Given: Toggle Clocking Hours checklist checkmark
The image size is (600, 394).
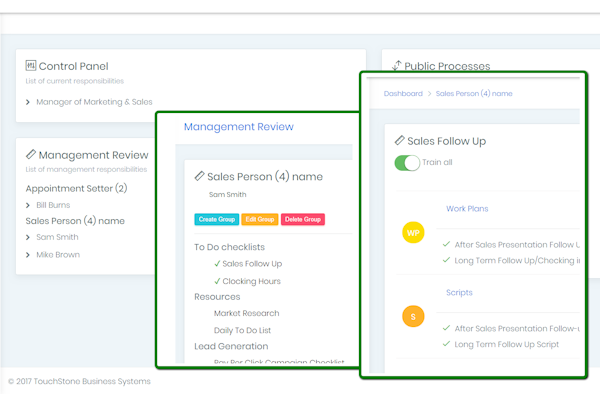Looking at the screenshot, I should (217, 281).
